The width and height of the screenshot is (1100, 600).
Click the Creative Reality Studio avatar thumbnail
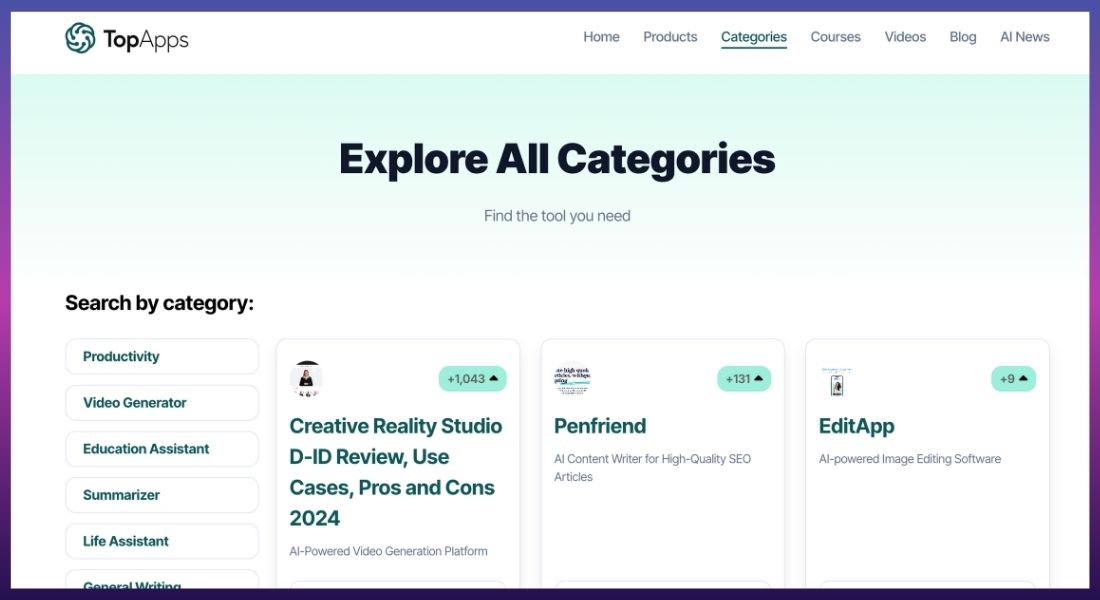point(306,379)
